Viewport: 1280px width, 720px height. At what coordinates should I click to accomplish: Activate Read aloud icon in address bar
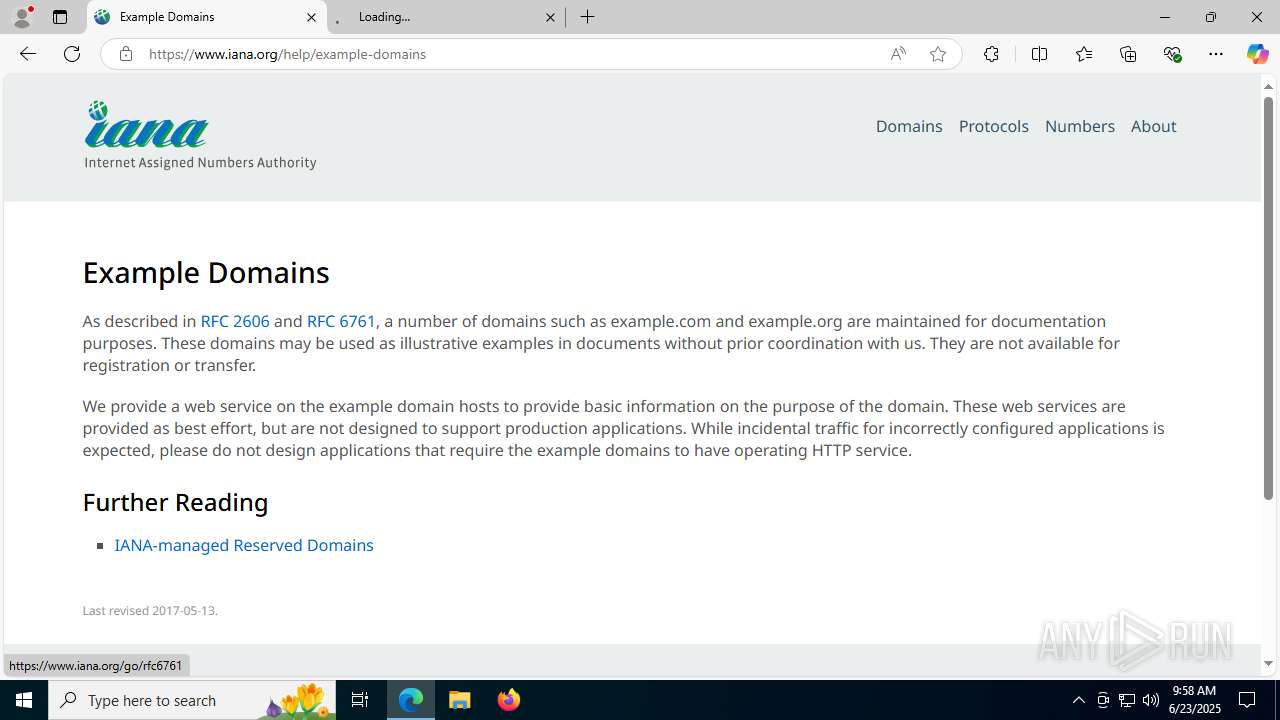[x=898, y=54]
